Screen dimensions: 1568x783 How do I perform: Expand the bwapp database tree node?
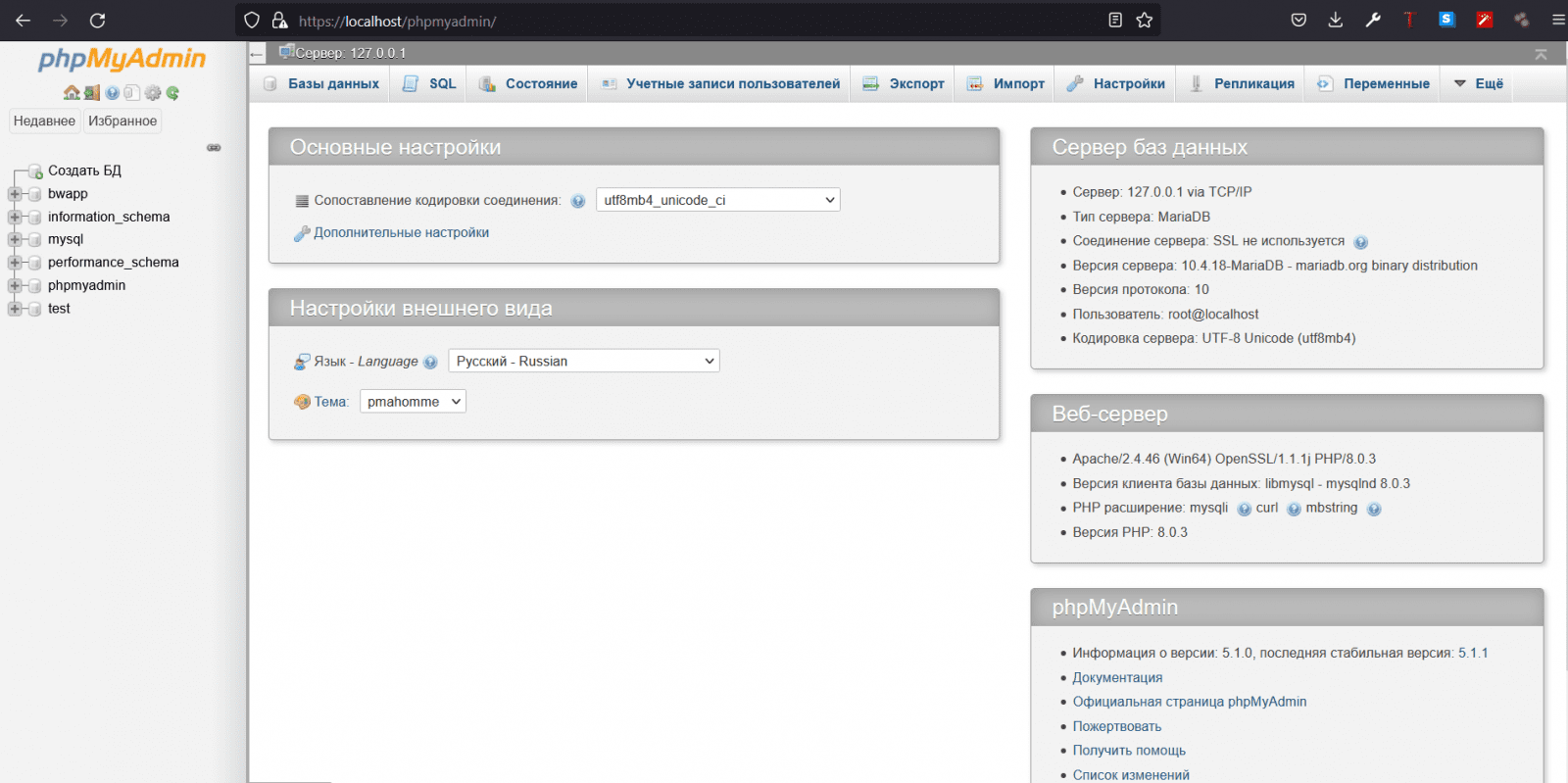click(x=15, y=194)
